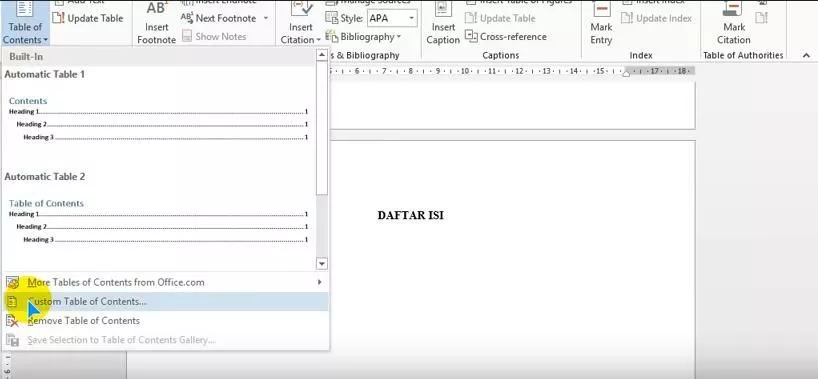This screenshot has height=379, width=818.
Task: Click the Show Notes option
Action: point(214,37)
